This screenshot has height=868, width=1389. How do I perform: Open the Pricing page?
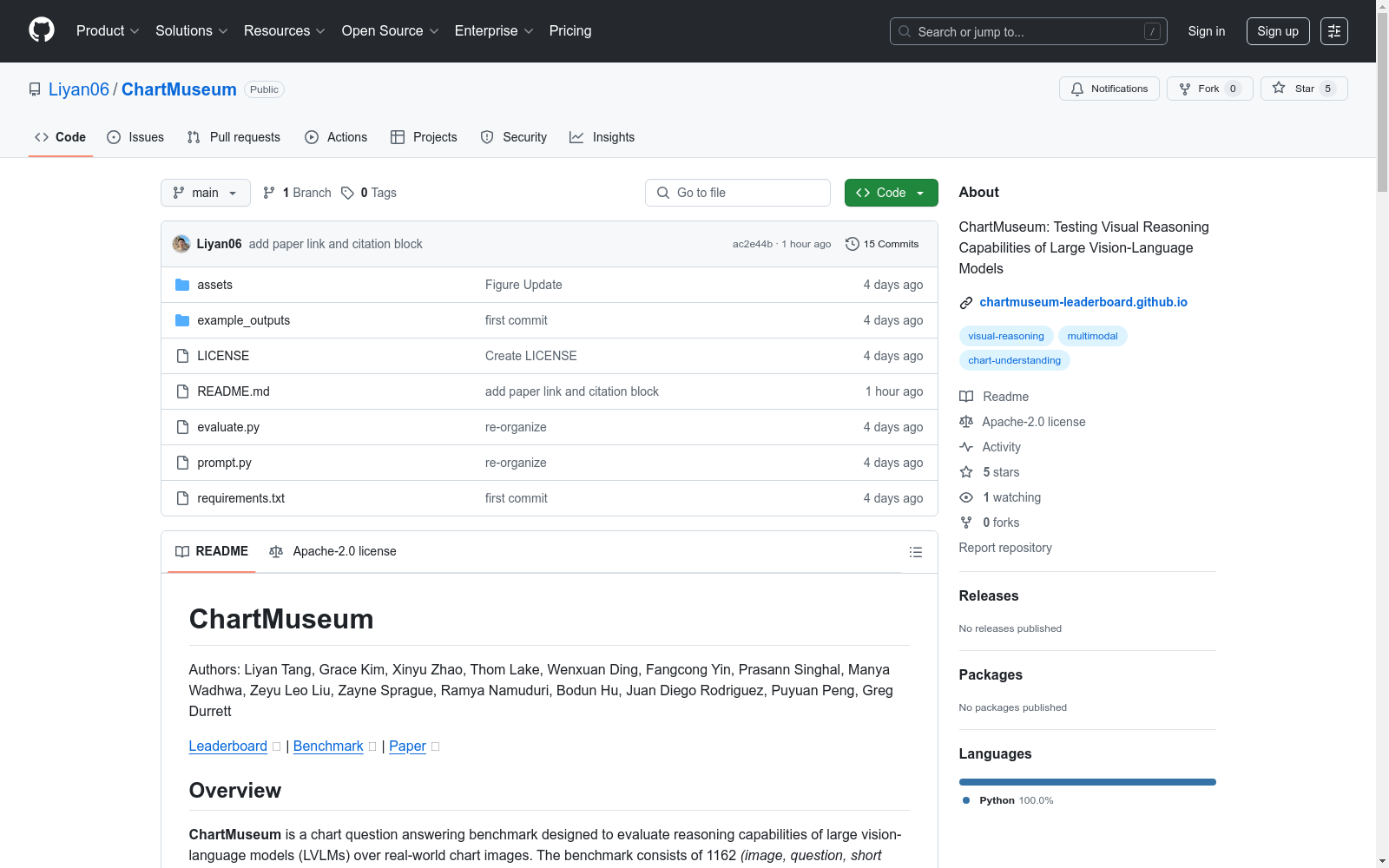(570, 31)
